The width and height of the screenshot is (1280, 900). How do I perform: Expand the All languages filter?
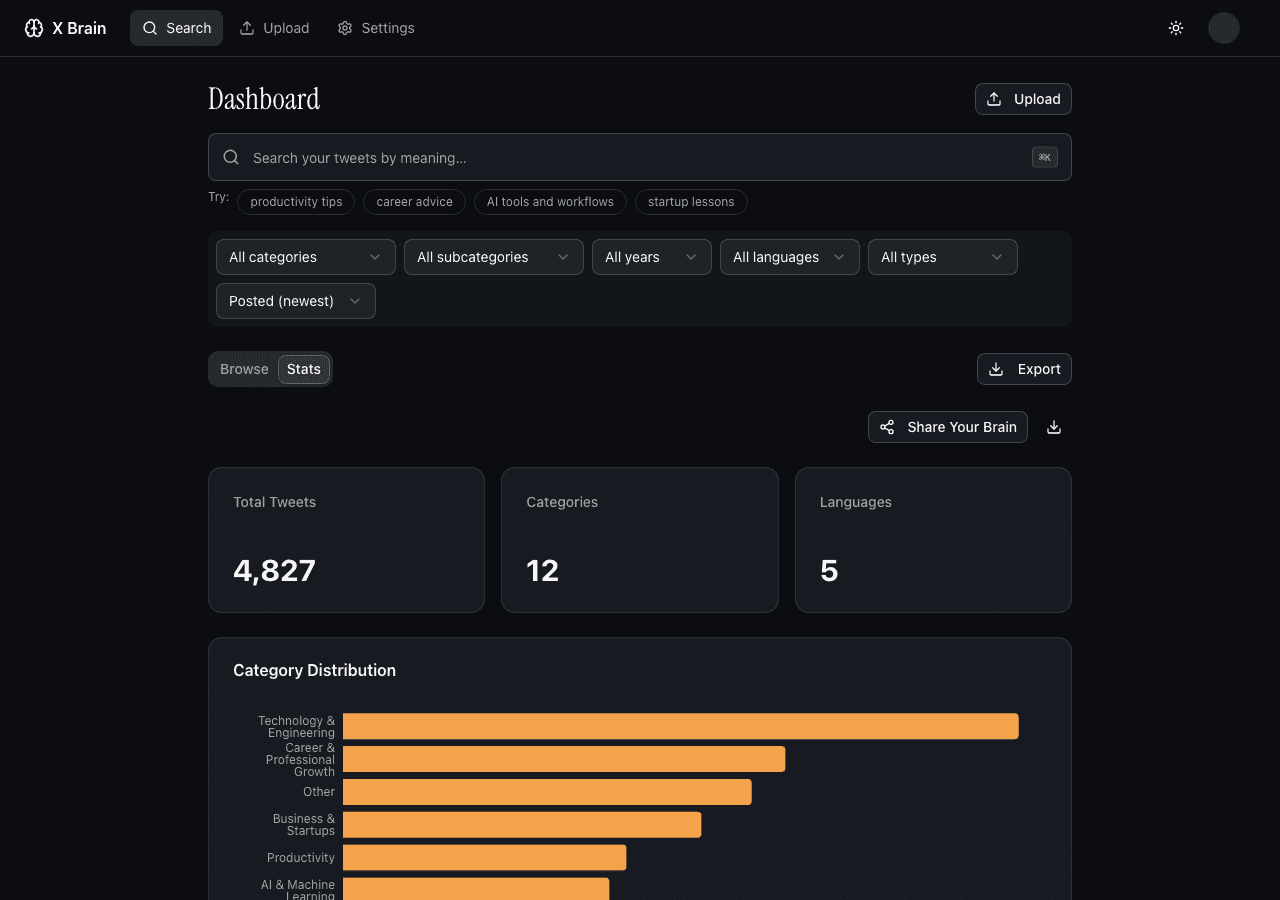pyautogui.click(x=790, y=257)
